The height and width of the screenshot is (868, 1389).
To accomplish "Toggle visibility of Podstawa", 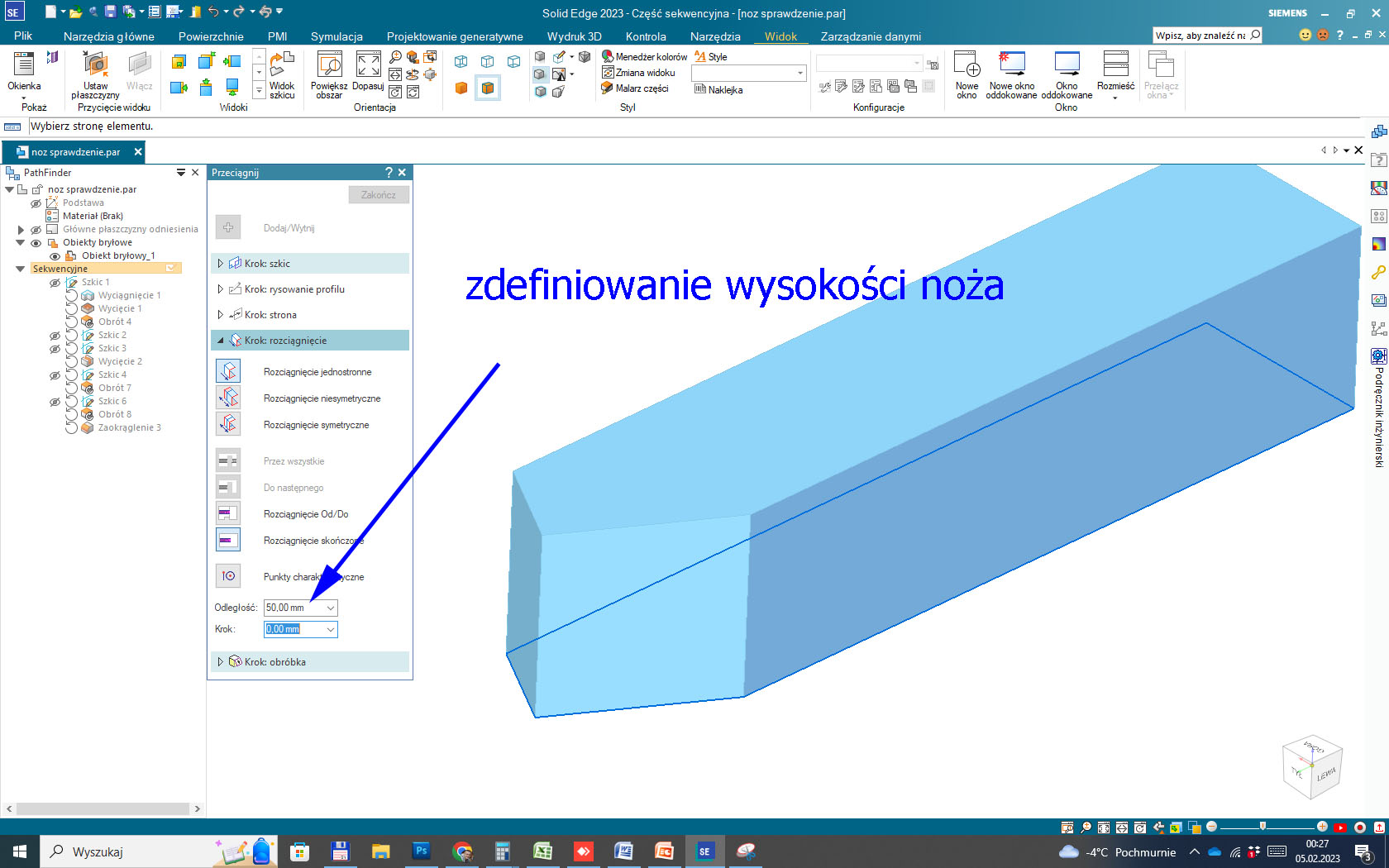I will 36,203.
